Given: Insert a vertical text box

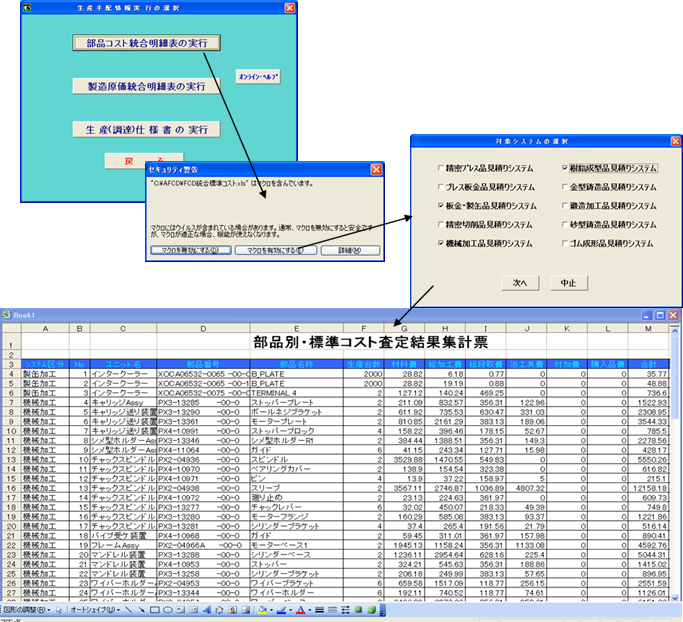Looking at the screenshot, I should coord(193,610).
